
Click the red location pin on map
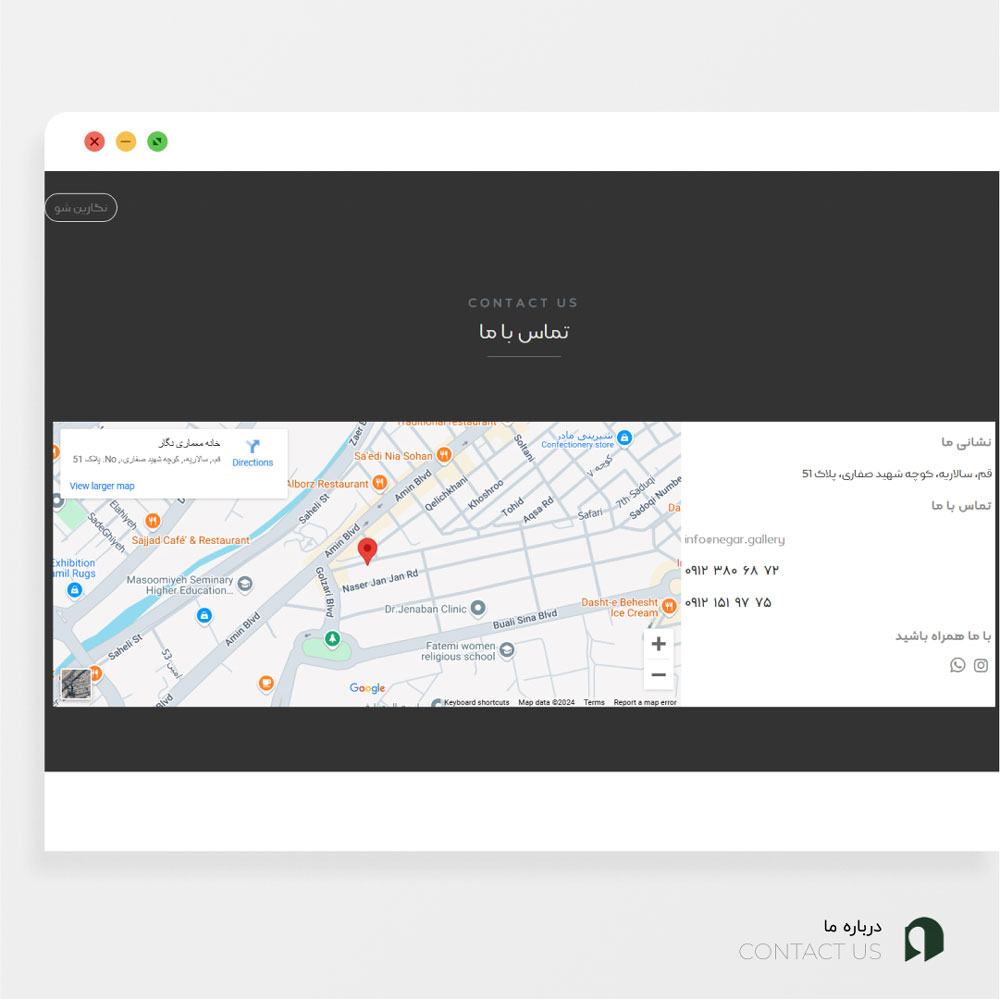pyautogui.click(x=367, y=551)
